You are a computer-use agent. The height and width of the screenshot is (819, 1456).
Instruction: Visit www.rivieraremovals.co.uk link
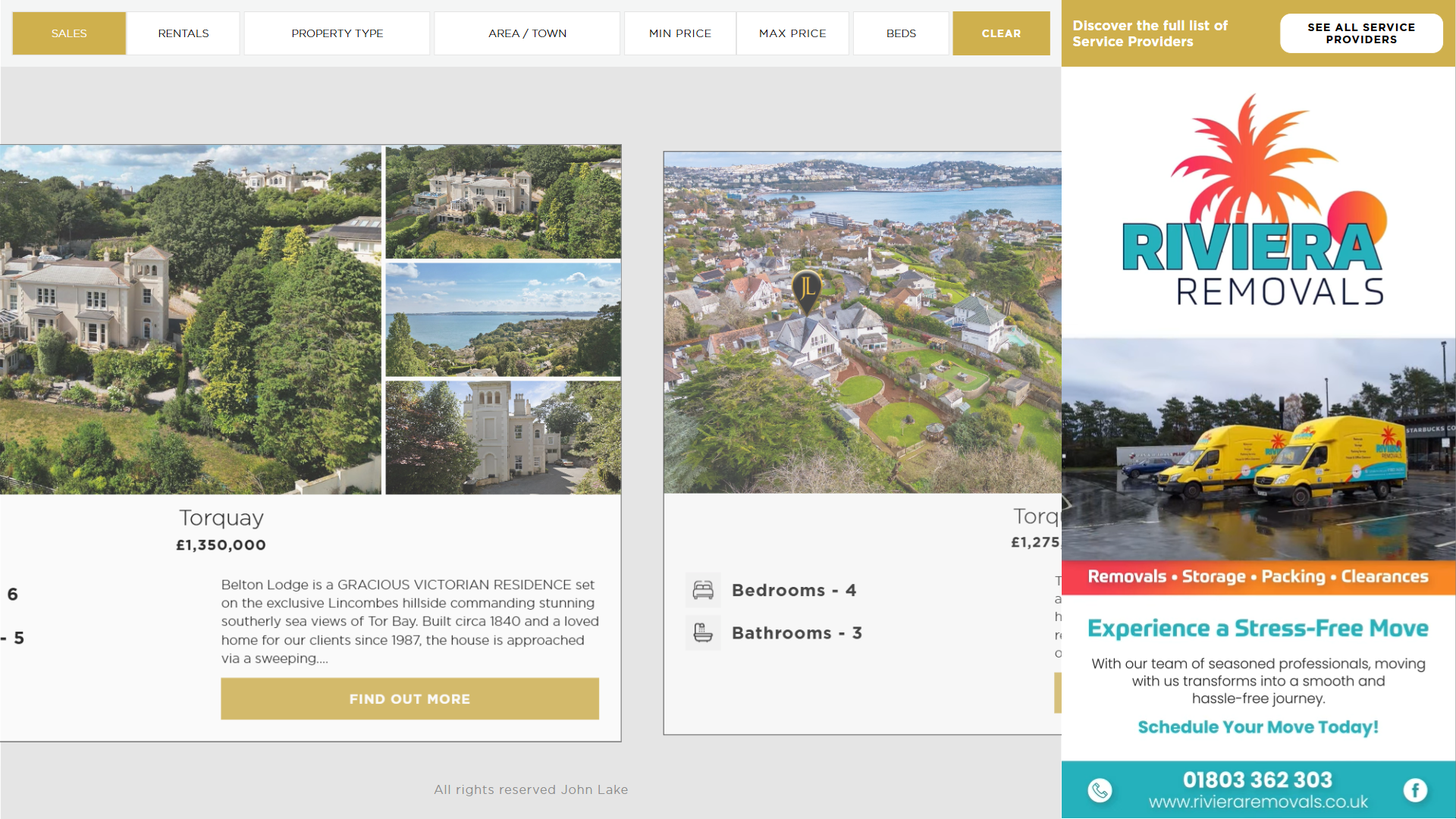point(1258,802)
